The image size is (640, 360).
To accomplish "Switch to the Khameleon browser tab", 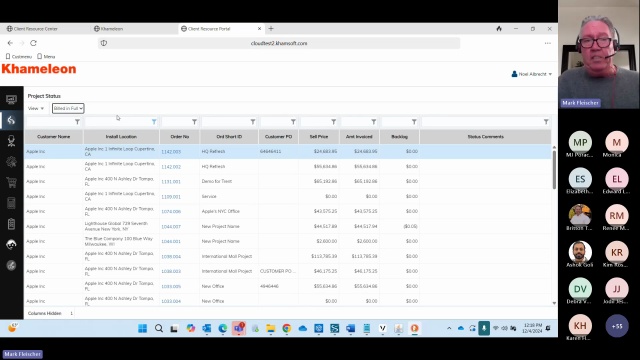I will pos(134,29).
